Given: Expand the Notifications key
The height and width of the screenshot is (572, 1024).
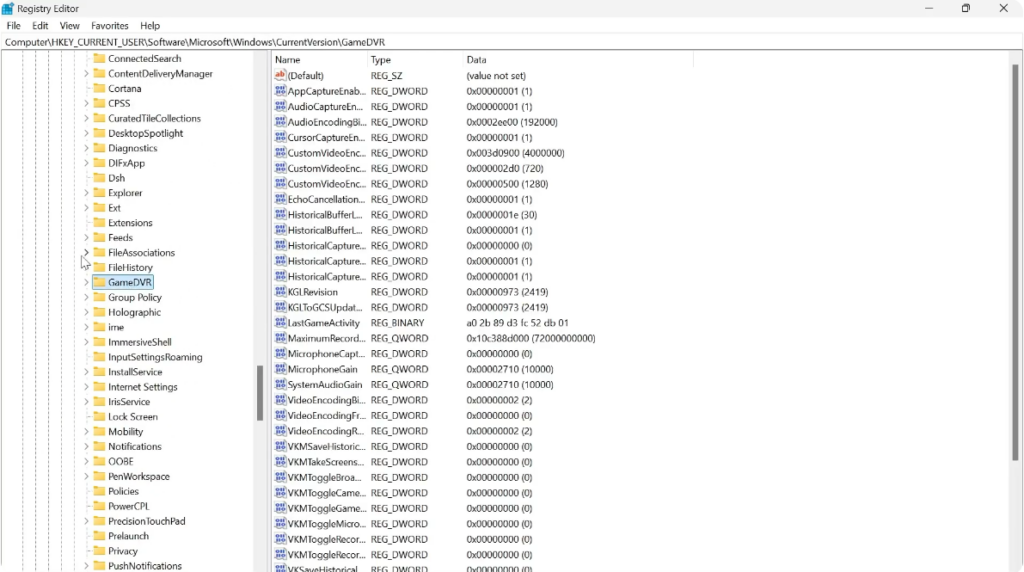Looking at the screenshot, I should tap(86, 447).
